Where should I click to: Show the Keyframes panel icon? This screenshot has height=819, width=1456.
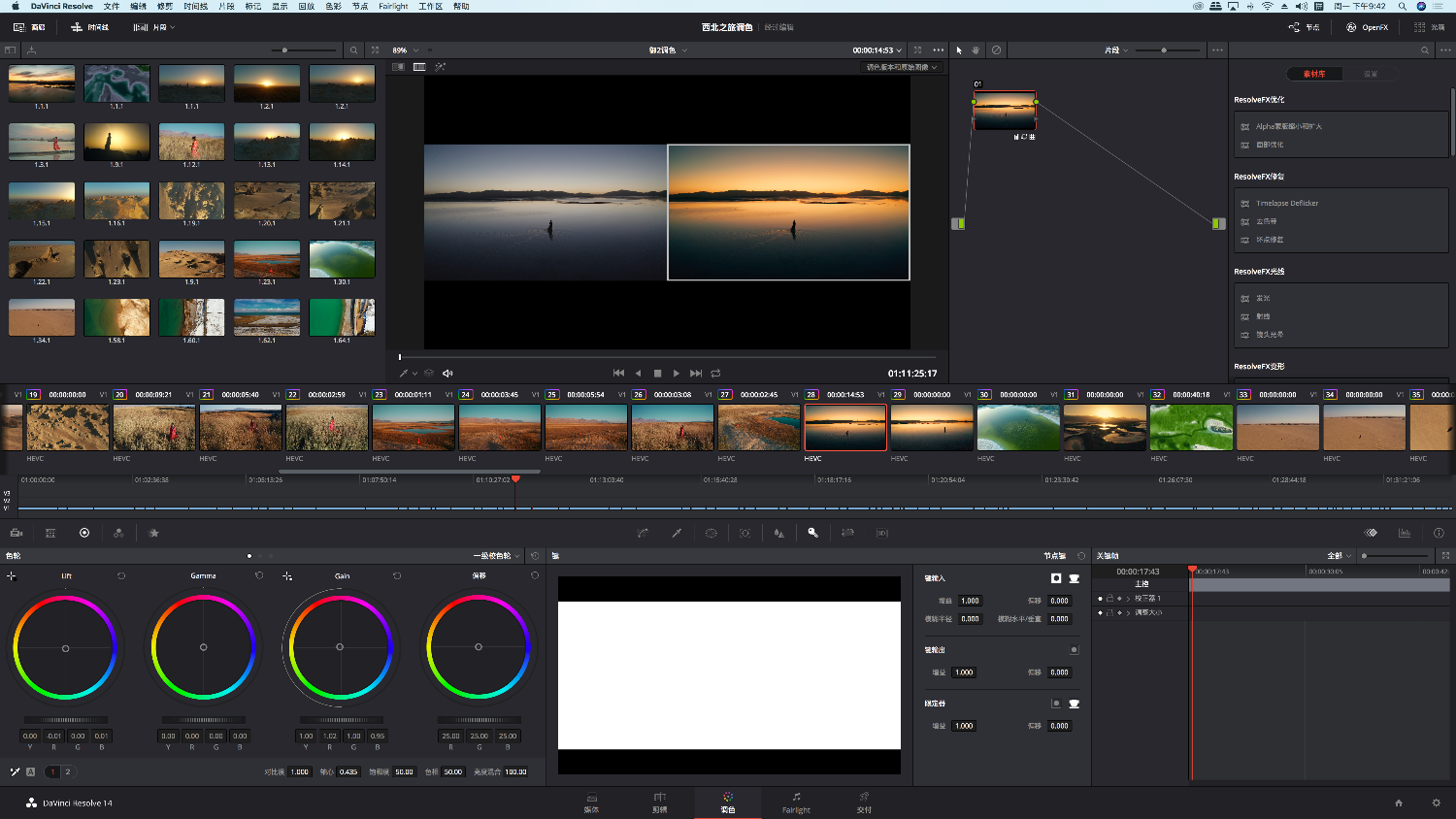point(1371,533)
